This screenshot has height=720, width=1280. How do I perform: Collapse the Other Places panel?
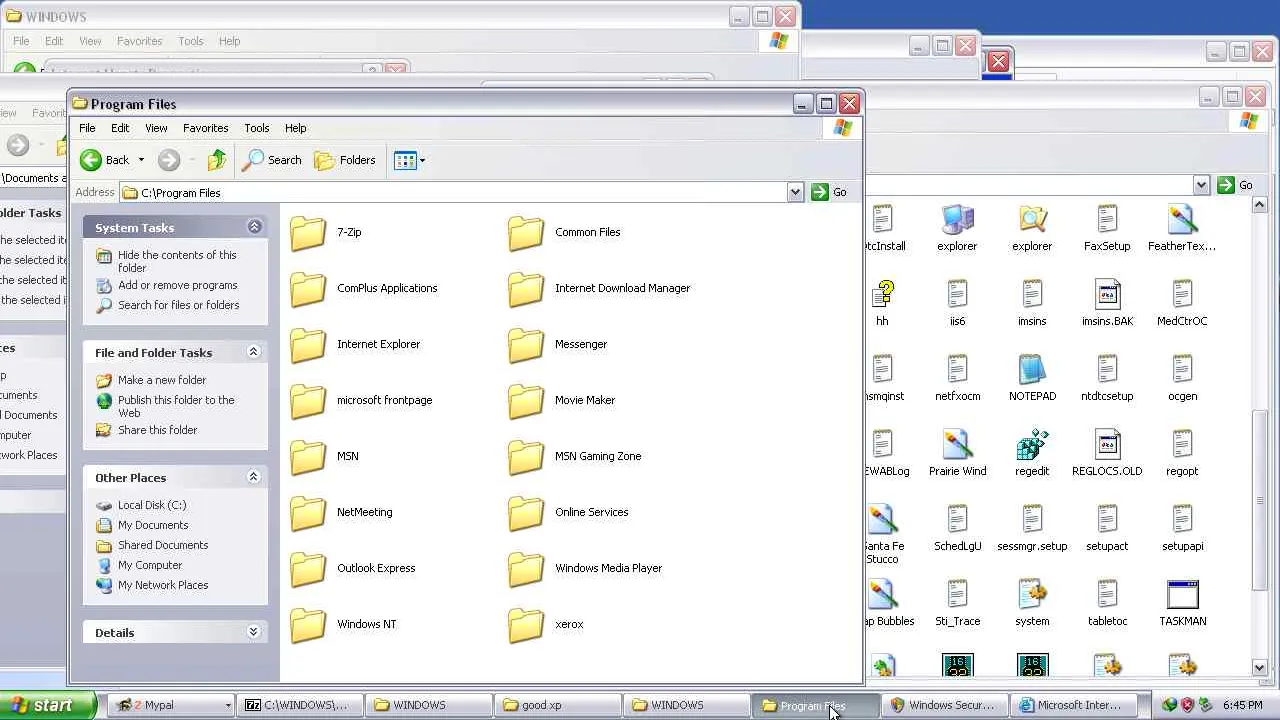click(x=254, y=477)
